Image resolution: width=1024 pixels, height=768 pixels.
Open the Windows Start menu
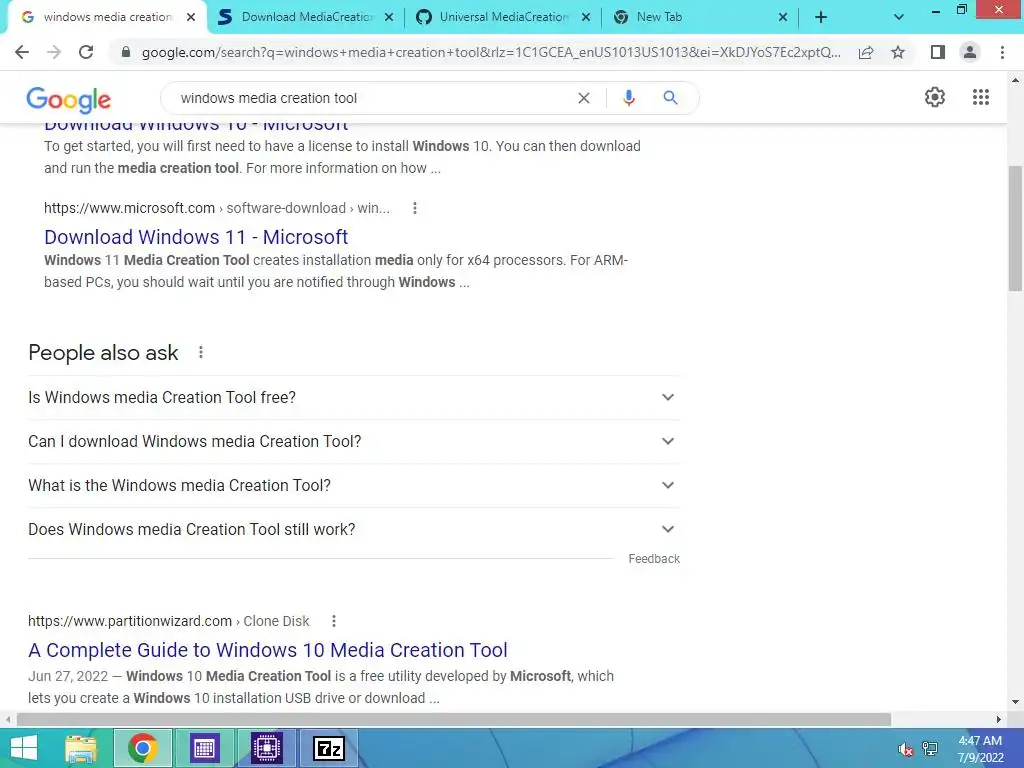point(24,748)
